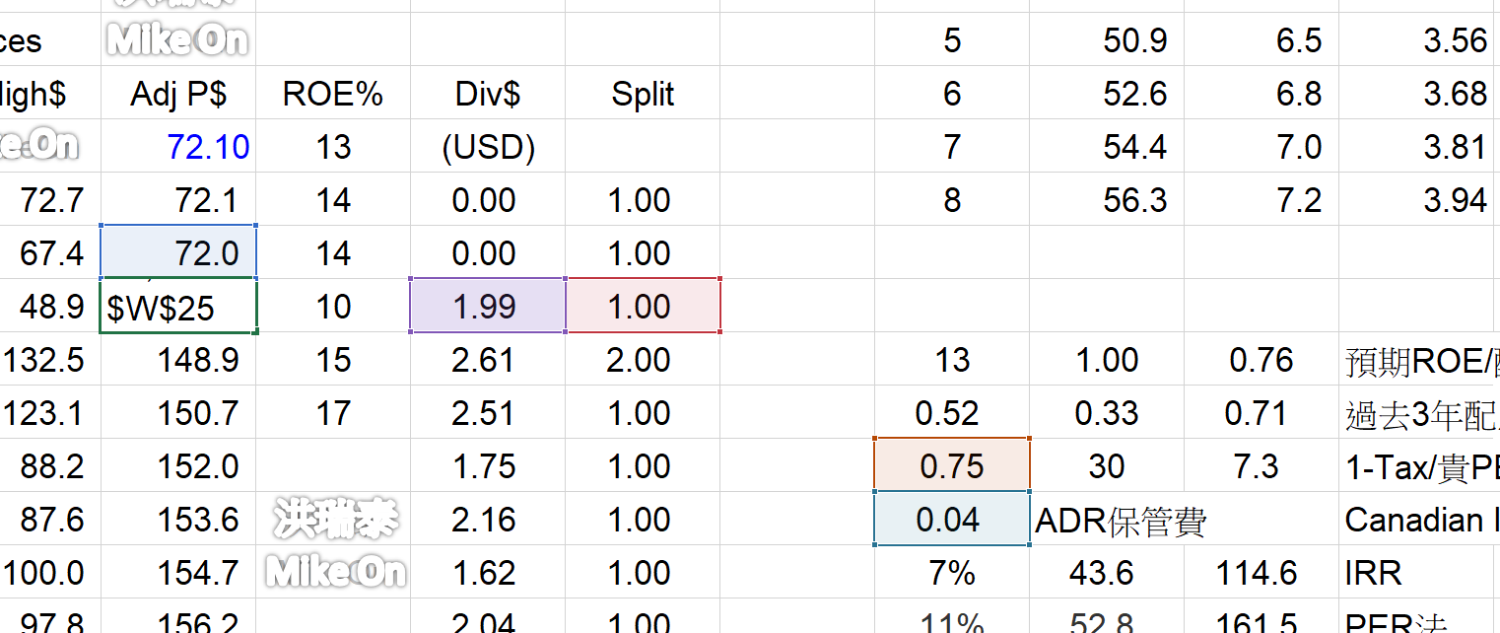Click the ROE value 17 cell
Screen dimensions: 1500x633
click(x=332, y=413)
